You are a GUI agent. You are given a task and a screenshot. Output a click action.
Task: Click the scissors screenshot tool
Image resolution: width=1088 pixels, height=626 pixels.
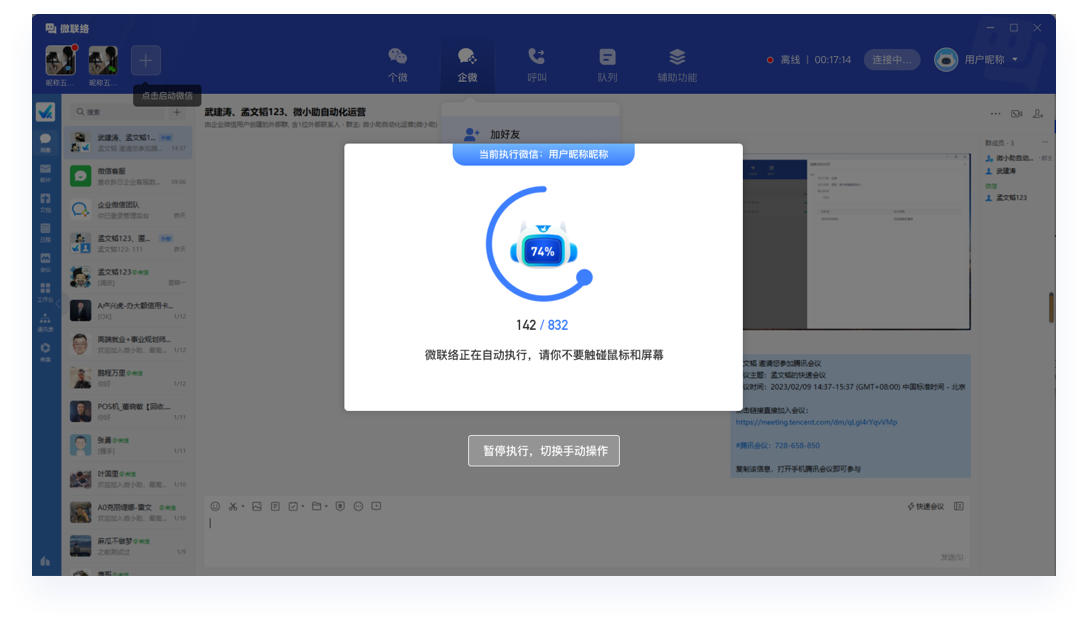click(x=233, y=507)
